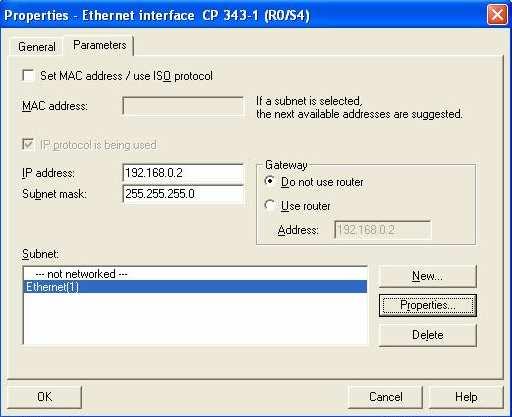Select the Parameters tab
512x417 pixels.
[x=100, y=45]
